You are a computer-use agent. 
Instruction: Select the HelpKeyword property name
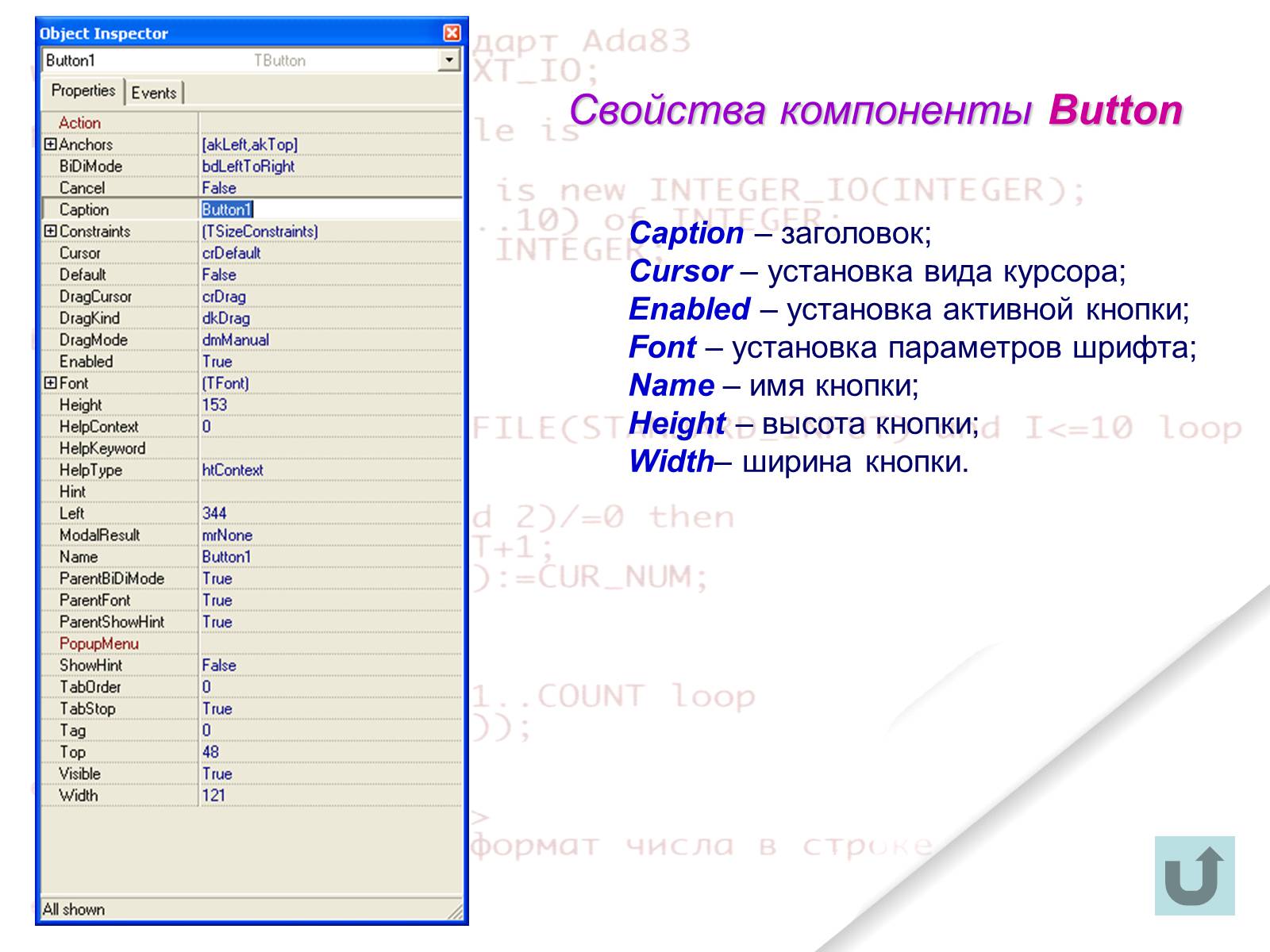coord(102,448)
